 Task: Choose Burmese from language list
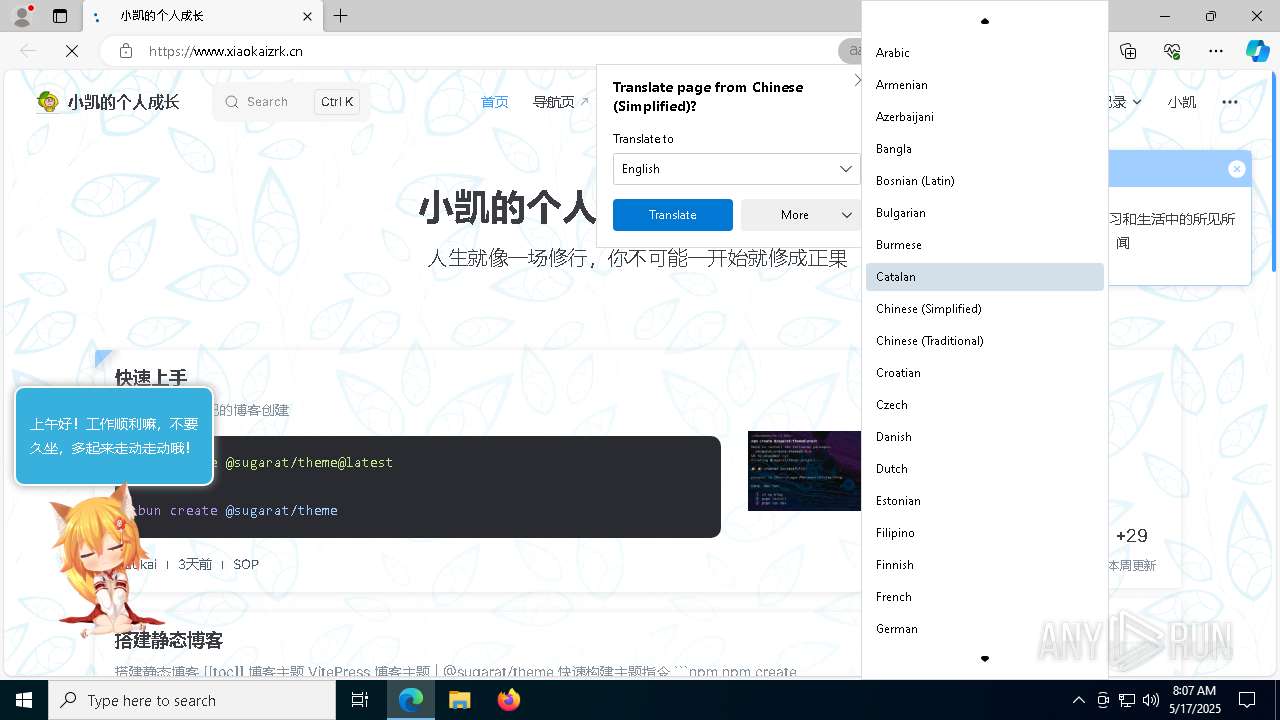985,245
